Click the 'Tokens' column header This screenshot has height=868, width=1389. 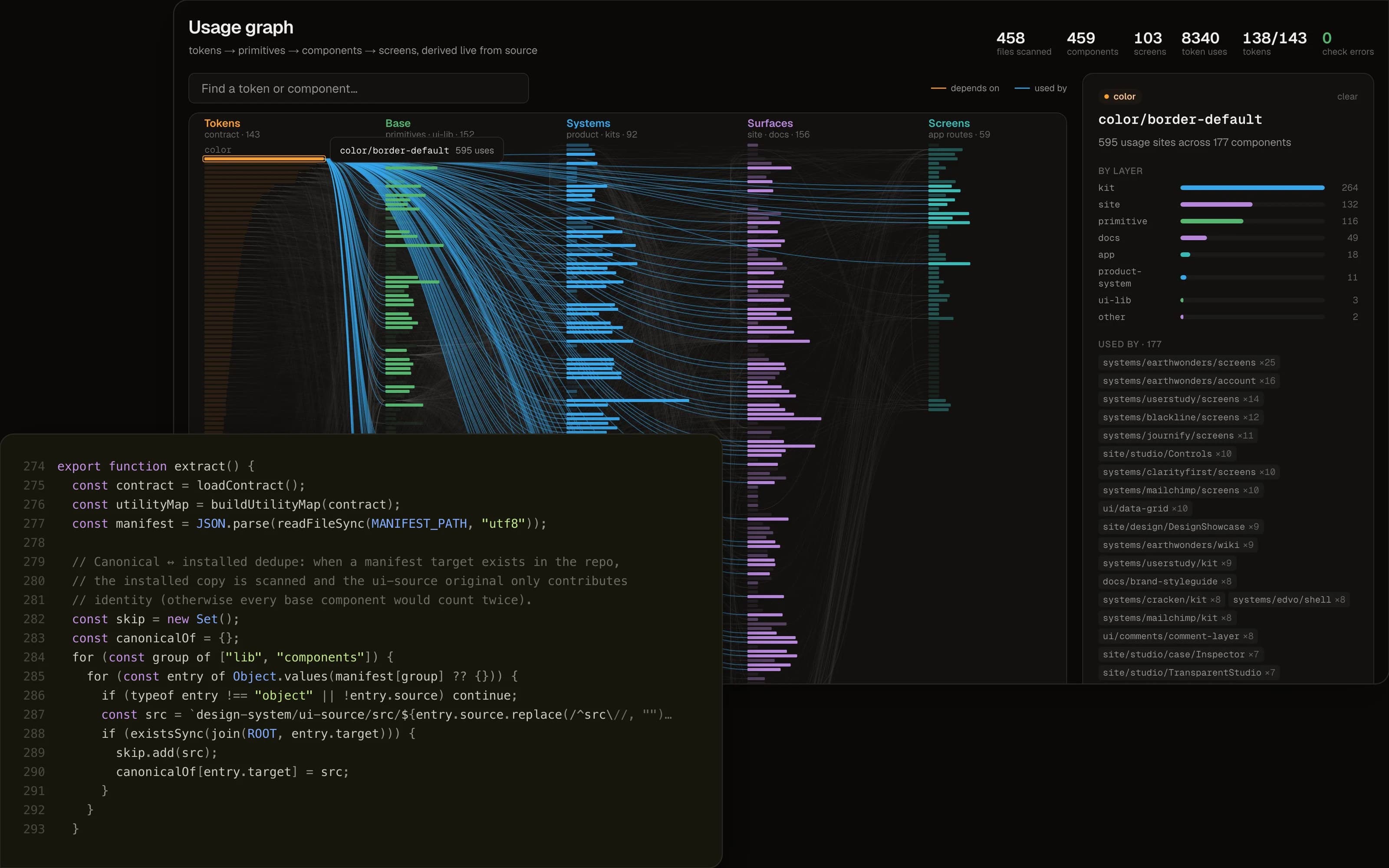(x=222, y=123)
